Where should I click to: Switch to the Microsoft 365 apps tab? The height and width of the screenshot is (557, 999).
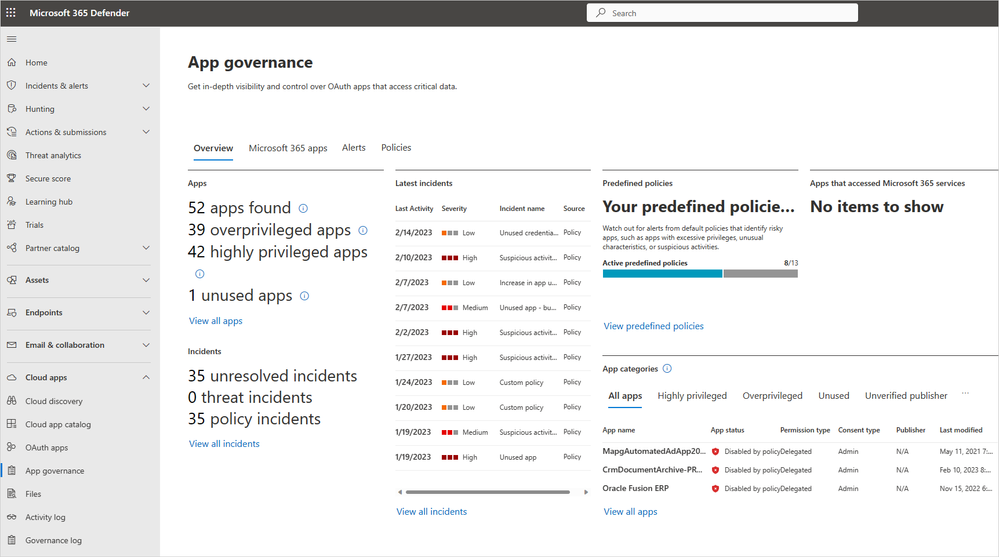click(x=288, y=148)
